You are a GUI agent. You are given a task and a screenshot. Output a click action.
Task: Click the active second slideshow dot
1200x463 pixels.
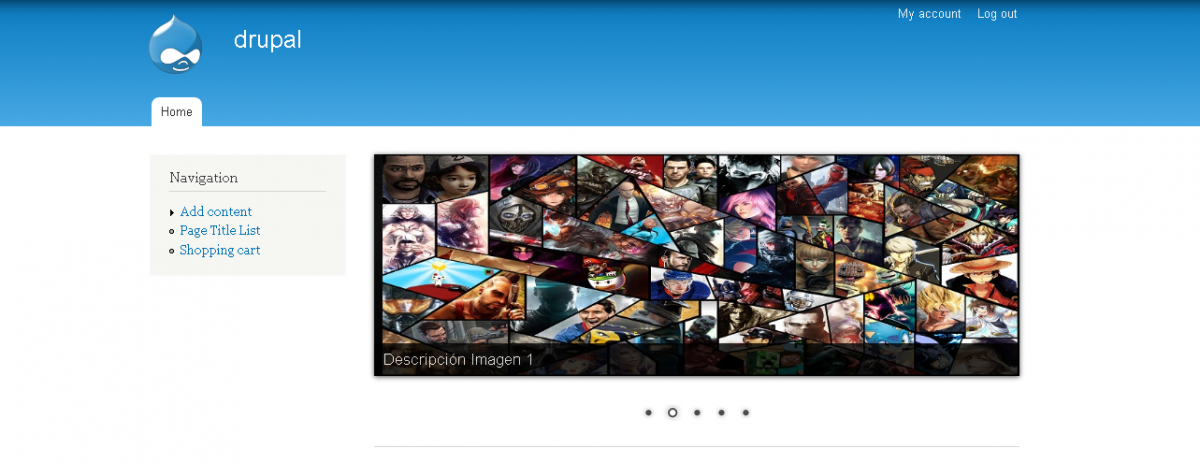coord(672,412)
